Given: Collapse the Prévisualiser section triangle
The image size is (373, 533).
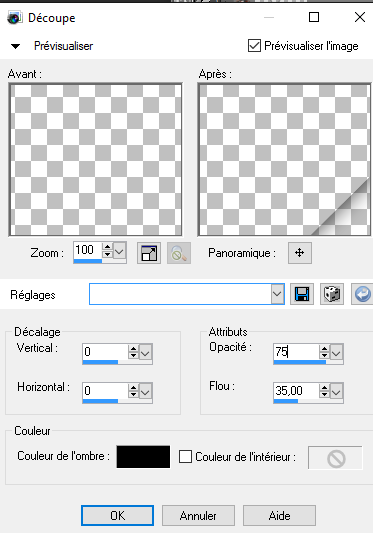Looking at the screenshot, I should coord(16,46).
